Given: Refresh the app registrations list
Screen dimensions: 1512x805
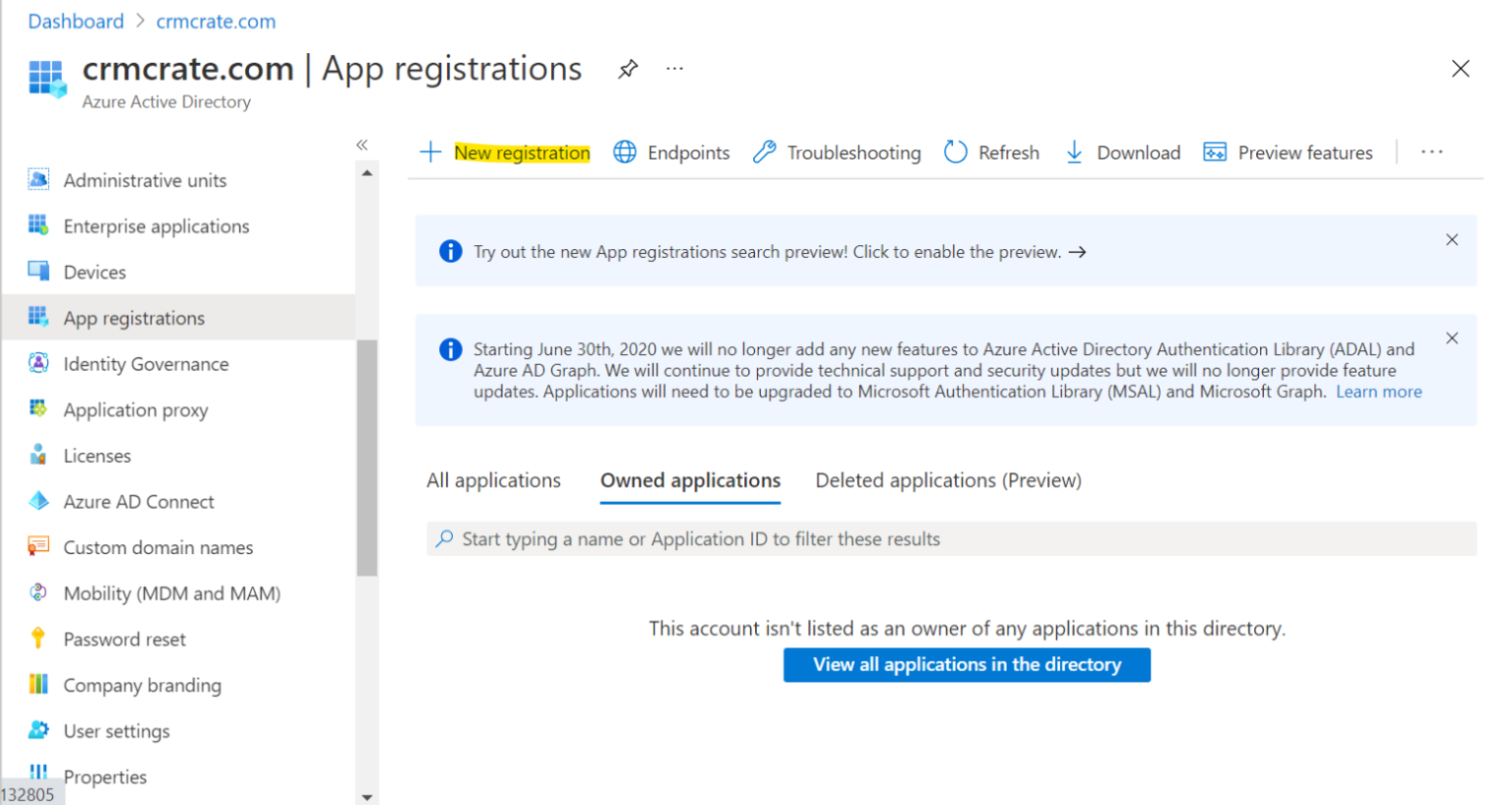Looking at the screenshot, I should coord(991,153).
